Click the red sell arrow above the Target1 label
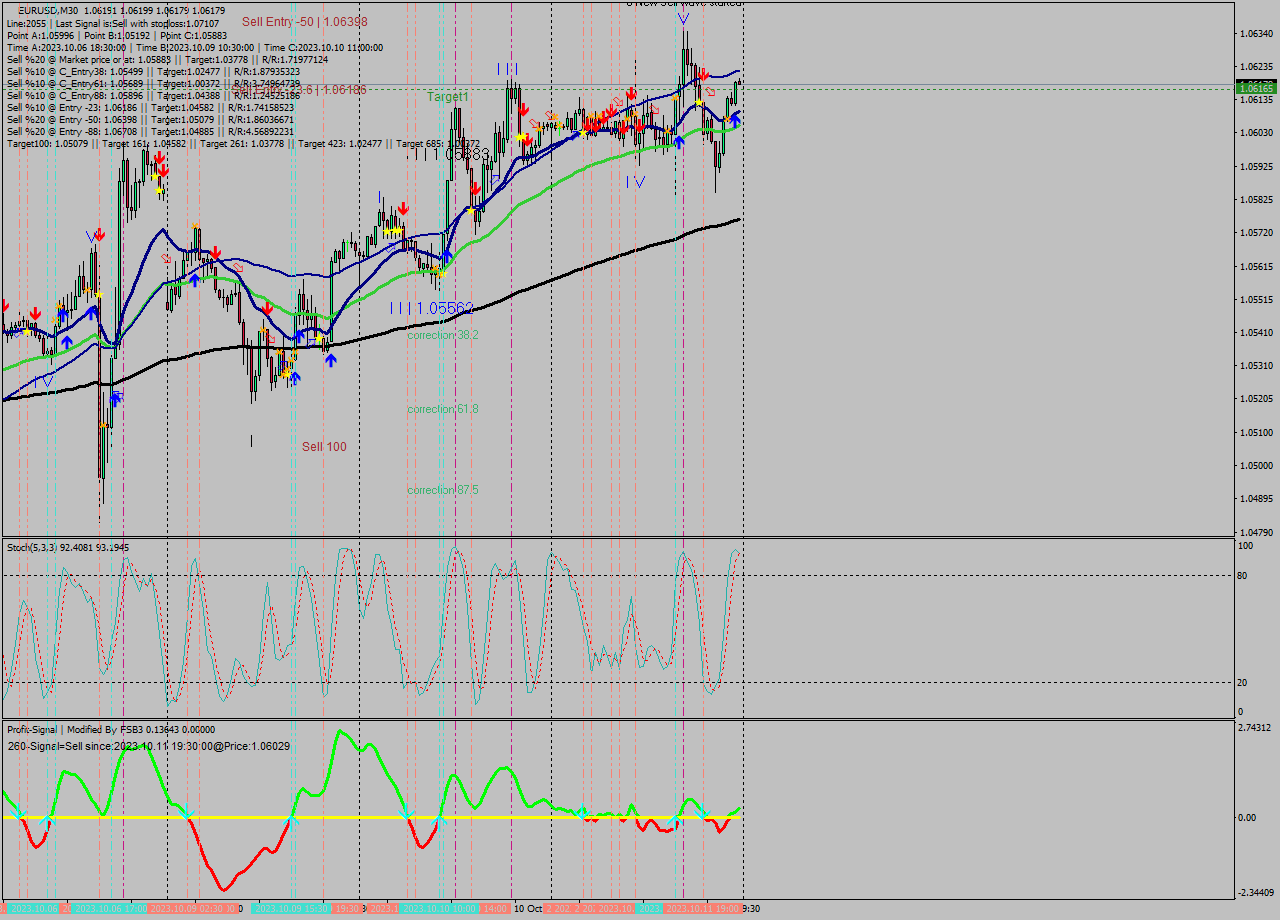Viewport: 1280px width, 920px height. point(524,109)
